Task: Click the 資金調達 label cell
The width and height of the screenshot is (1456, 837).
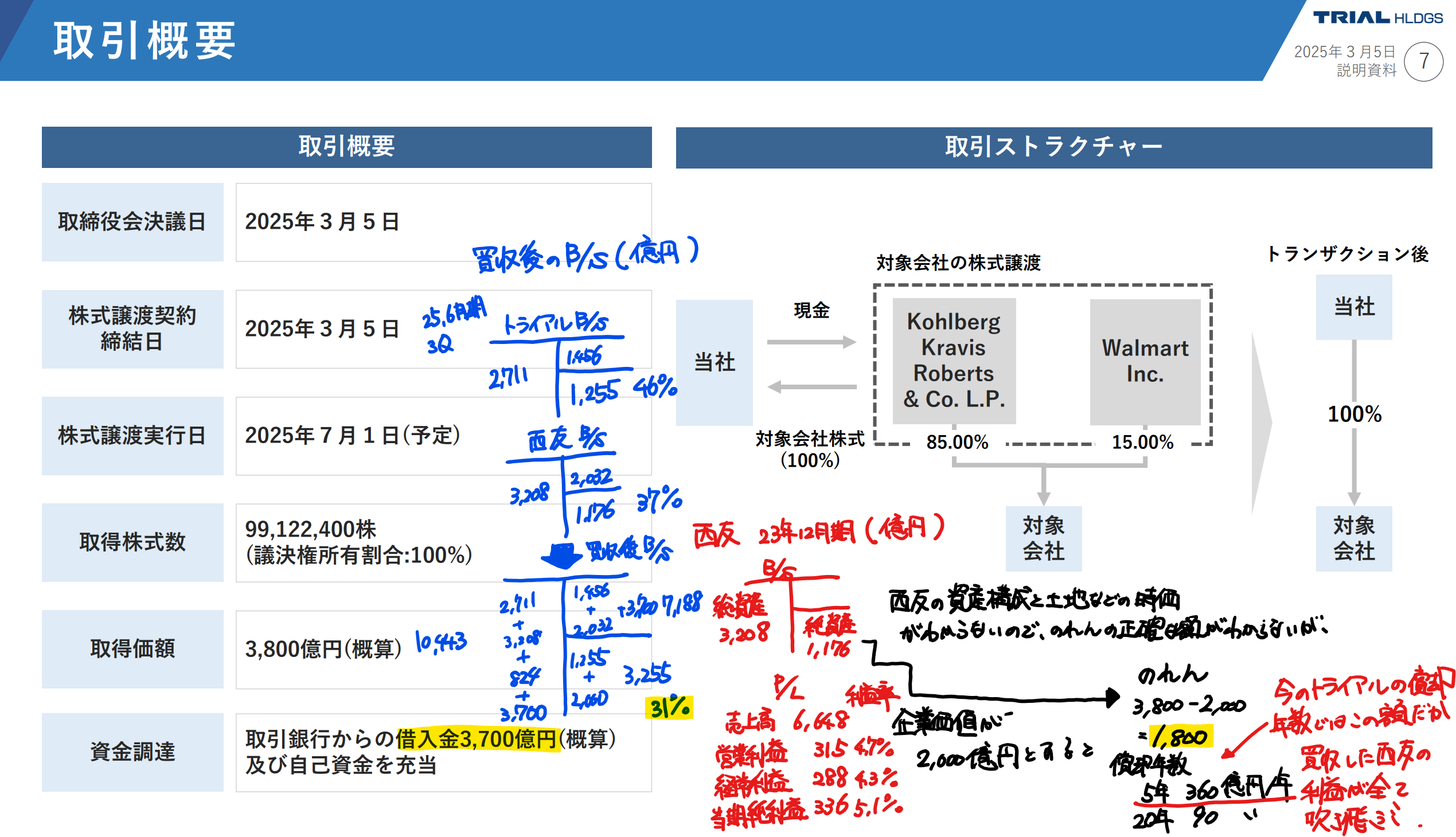Action: pyautogui.click(x=132, y=752)
